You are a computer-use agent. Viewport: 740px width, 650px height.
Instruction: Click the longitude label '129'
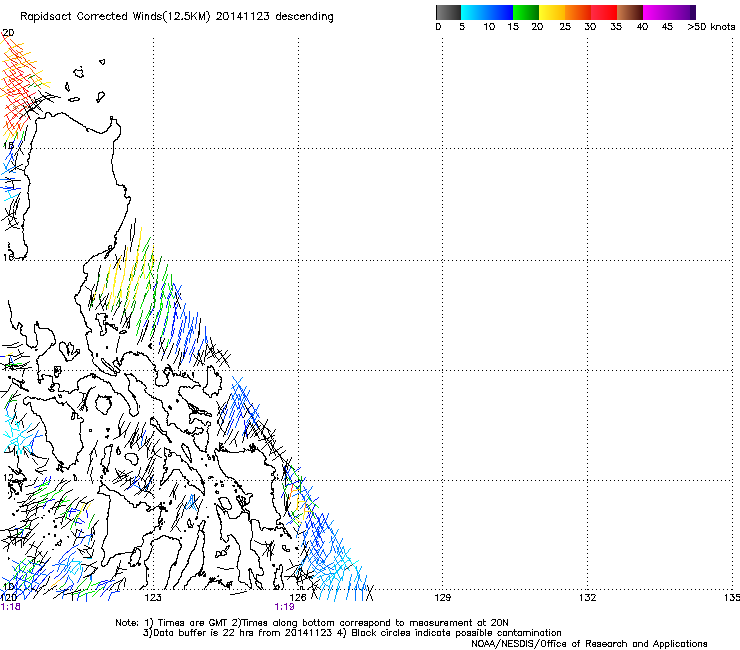pyautogui.click(x=442, y=598)
